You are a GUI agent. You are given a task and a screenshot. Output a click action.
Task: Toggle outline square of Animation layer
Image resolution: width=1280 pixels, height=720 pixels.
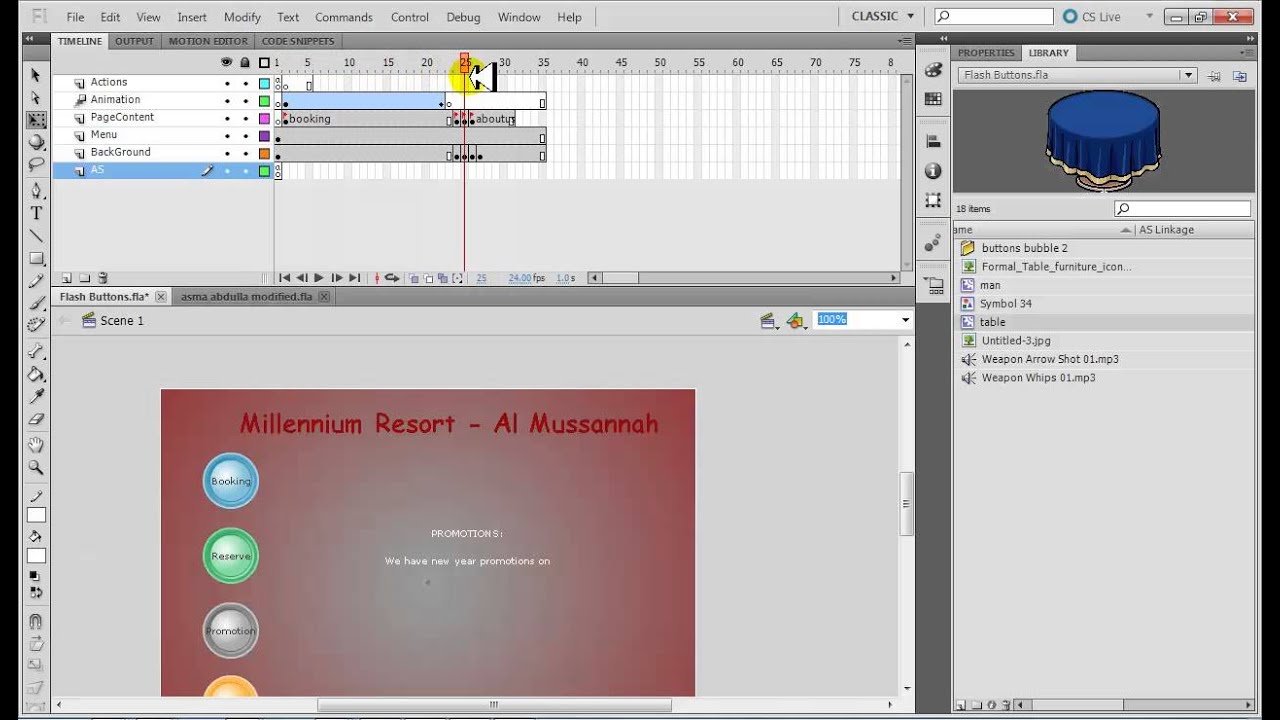pos(265,101)
